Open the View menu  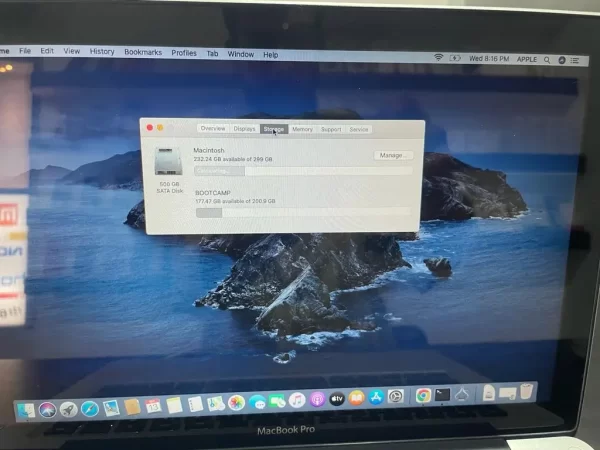[72, 51]
